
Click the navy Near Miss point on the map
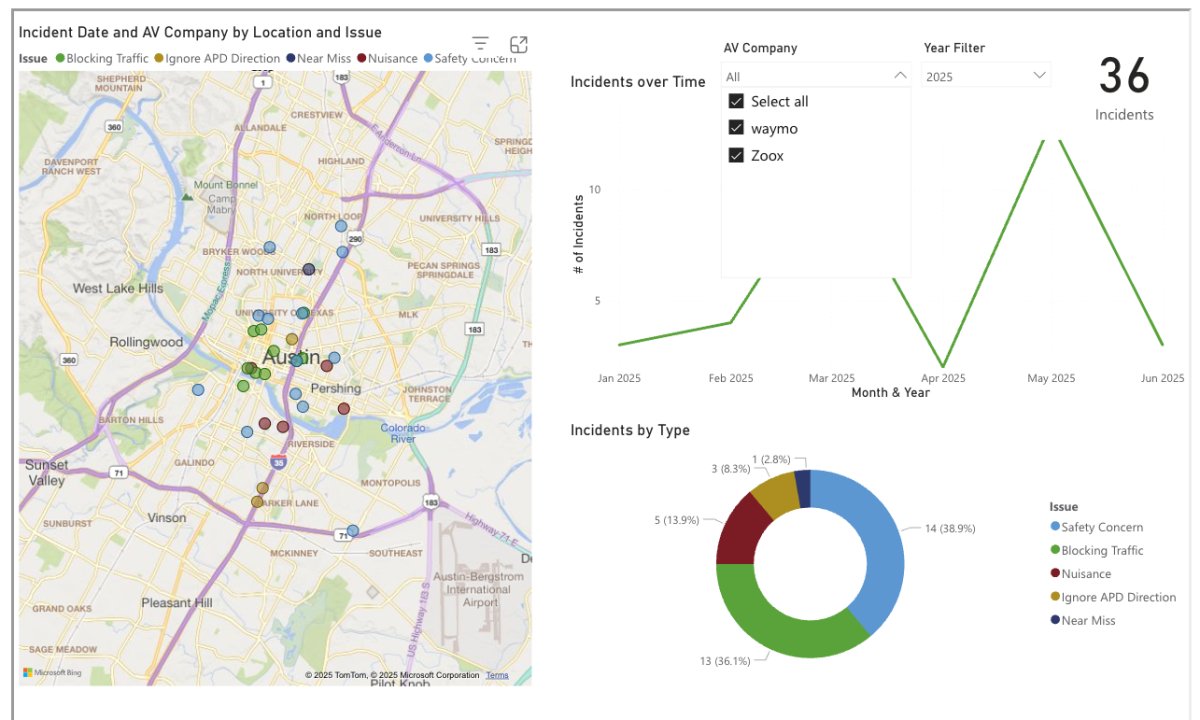[x=309, y=269]
